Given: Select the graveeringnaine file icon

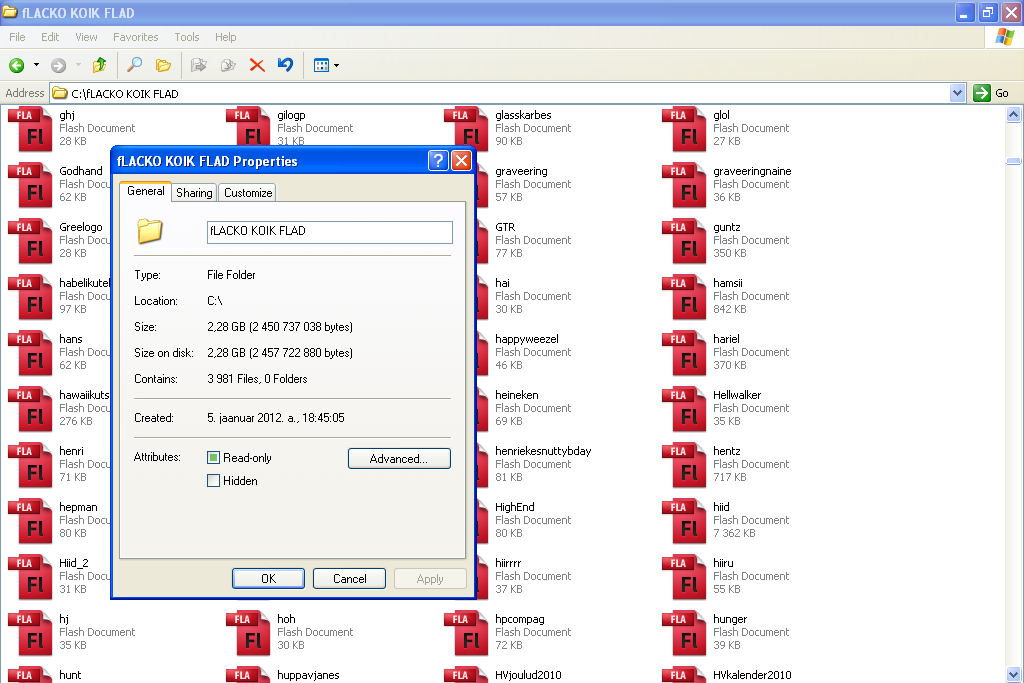Looking at the screenshot, I should (684, 185).
